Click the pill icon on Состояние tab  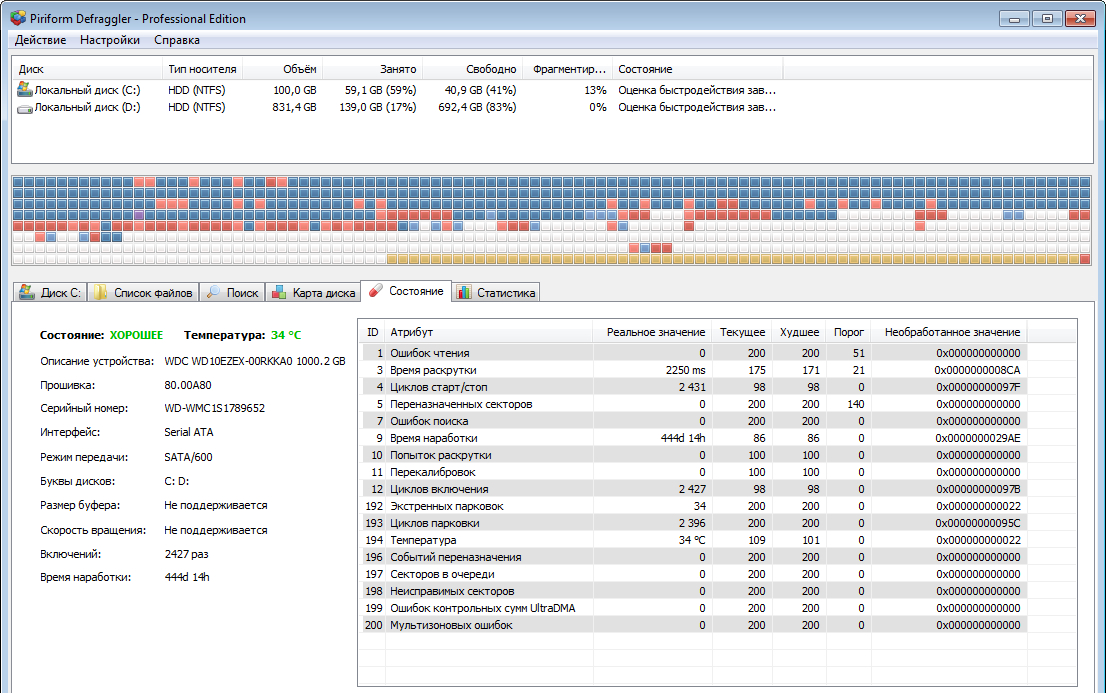click(376, 290)
